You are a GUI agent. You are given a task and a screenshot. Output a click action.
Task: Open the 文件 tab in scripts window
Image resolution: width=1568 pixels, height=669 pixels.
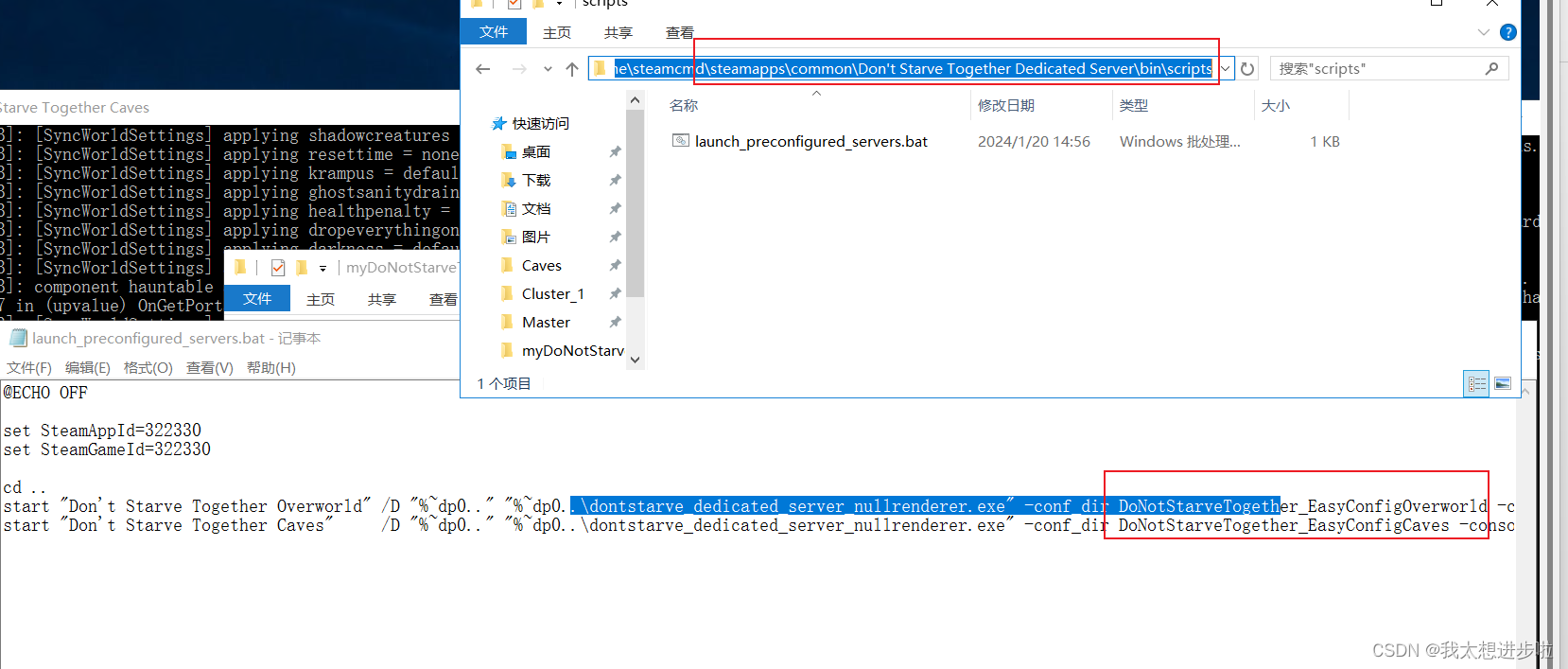494,32
